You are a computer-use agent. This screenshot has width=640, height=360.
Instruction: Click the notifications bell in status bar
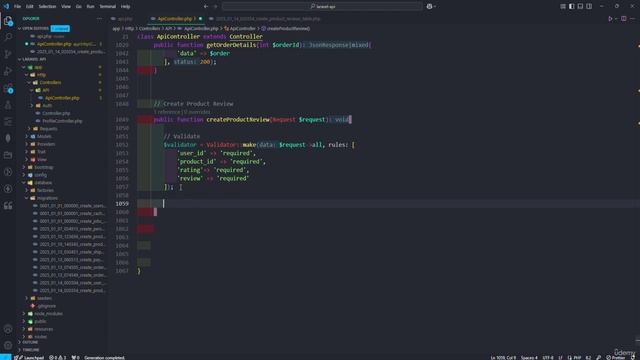[x=633, y=357]
